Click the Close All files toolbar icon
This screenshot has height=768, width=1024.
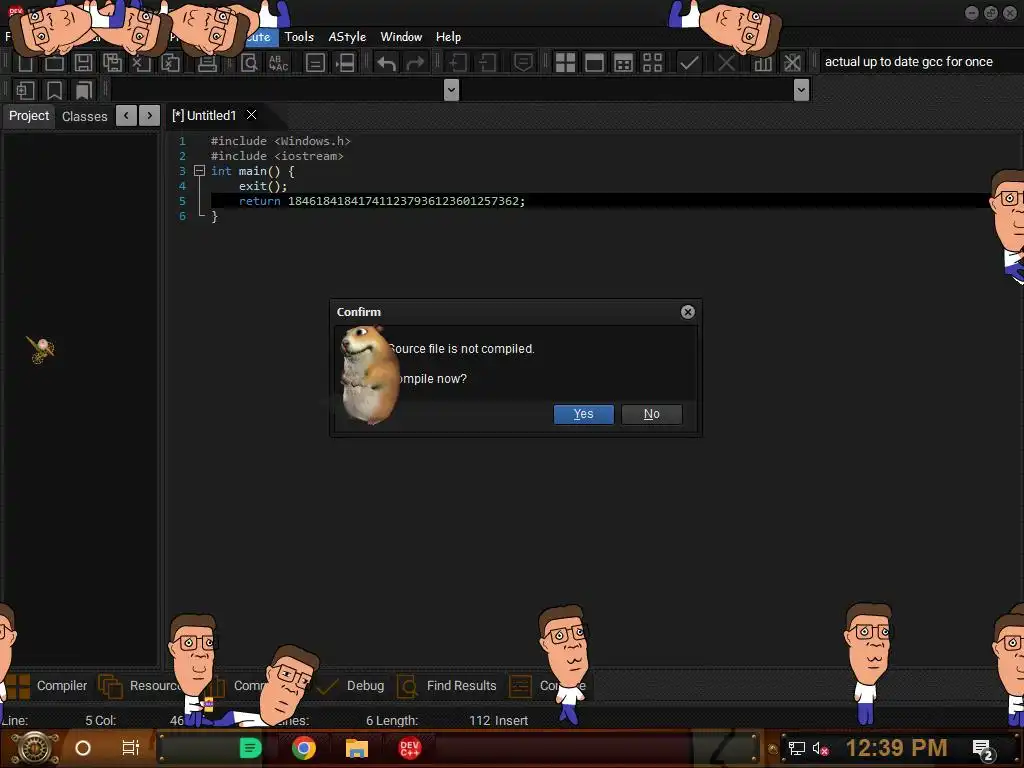click(x=170, y=63)
